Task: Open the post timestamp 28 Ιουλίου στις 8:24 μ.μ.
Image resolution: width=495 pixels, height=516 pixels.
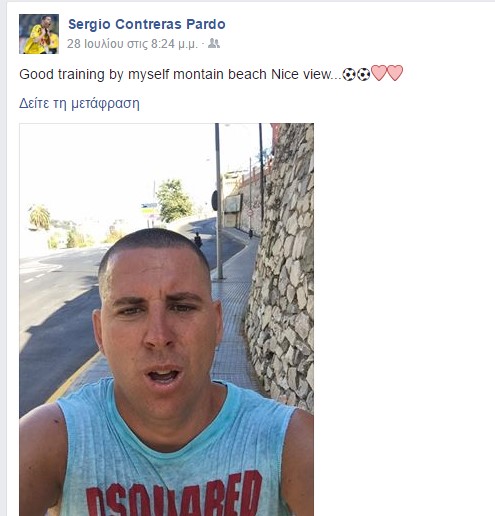Action: click(x=132, y=44)
